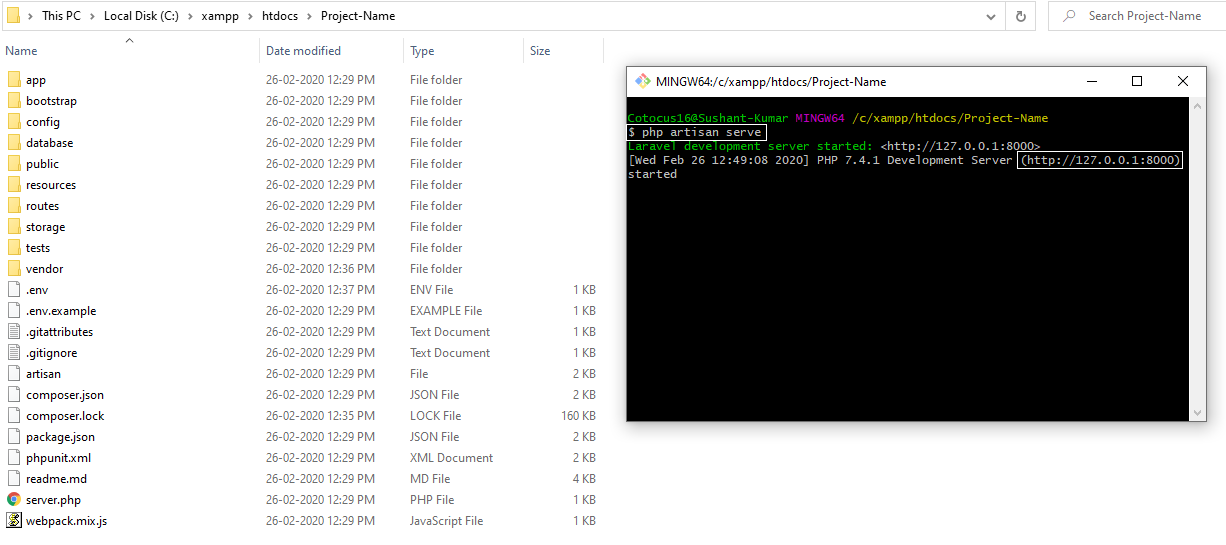
Task: Expand the chevron after htdocs breadcrumb
Action: (311, 16)
